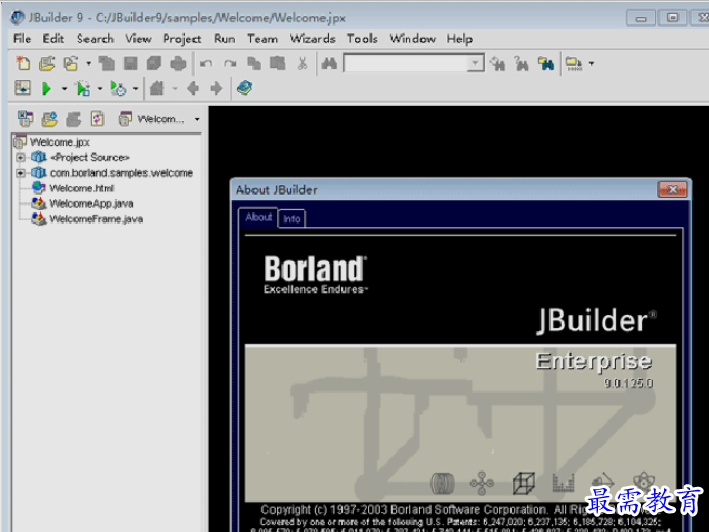Open the Search menu
Screen dimensions: 709x532
tap(95, 39)
